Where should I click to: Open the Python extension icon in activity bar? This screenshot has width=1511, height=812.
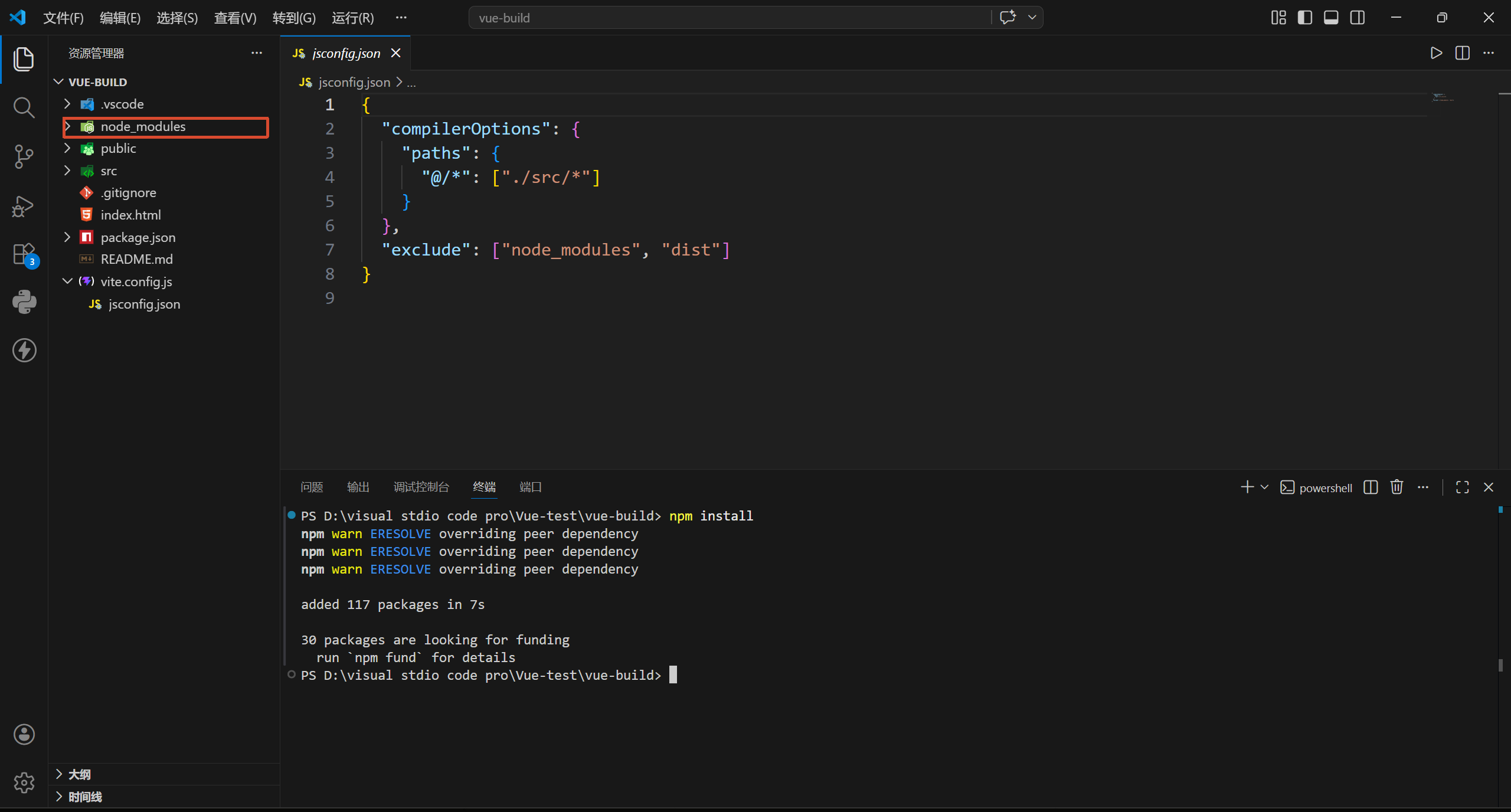[24, 302]
